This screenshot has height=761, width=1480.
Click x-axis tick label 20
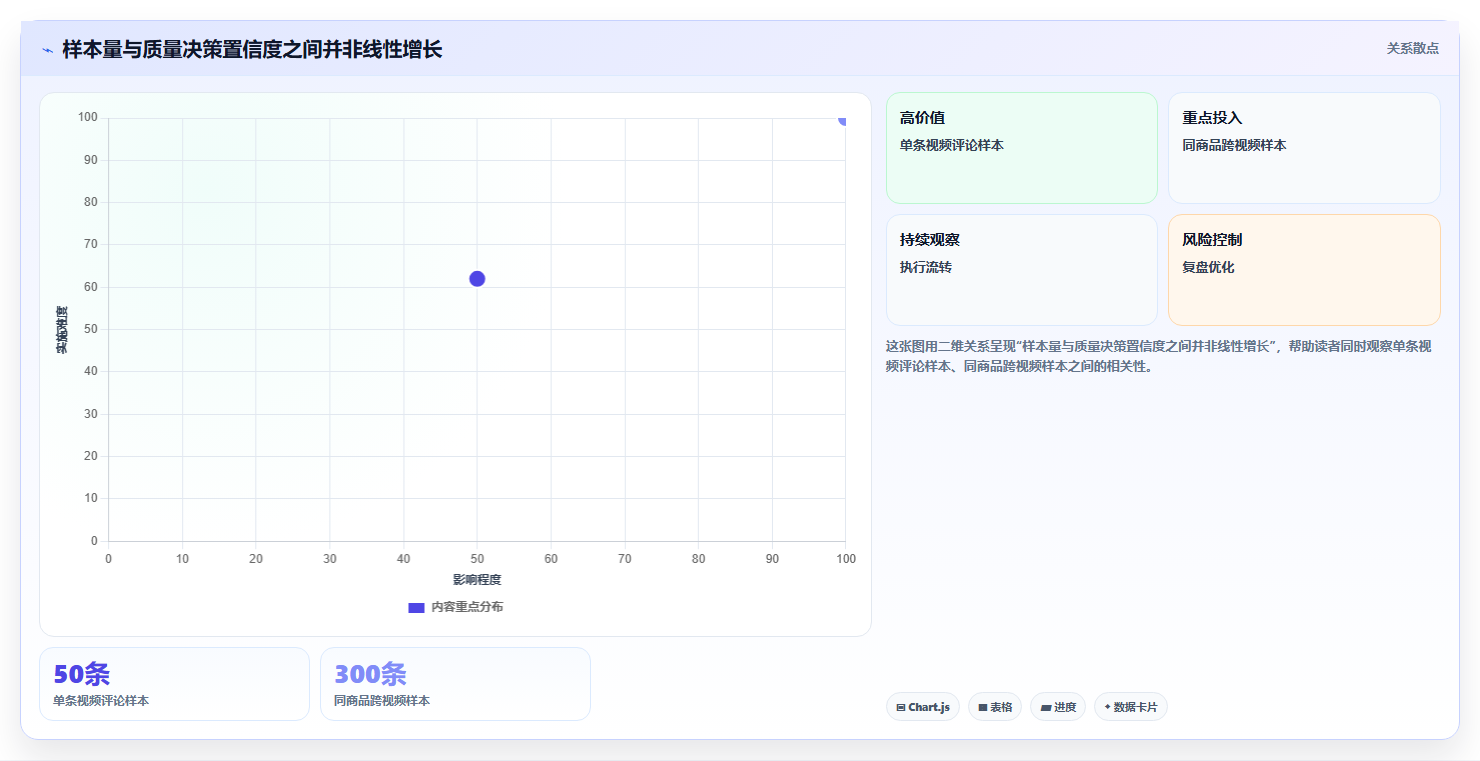click(x=256, y=559)
